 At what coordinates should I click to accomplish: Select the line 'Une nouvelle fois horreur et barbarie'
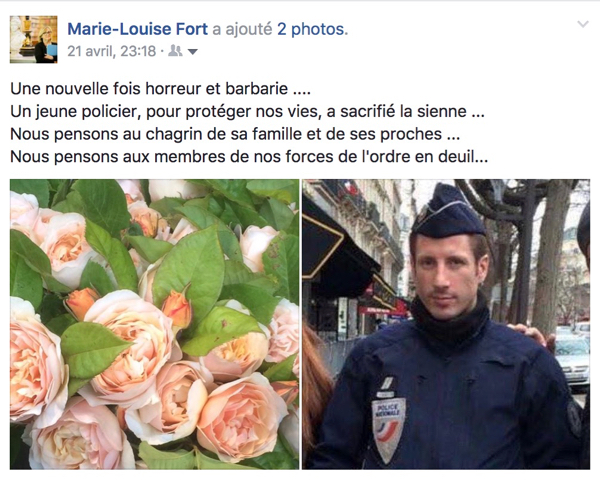click(160, 89)
